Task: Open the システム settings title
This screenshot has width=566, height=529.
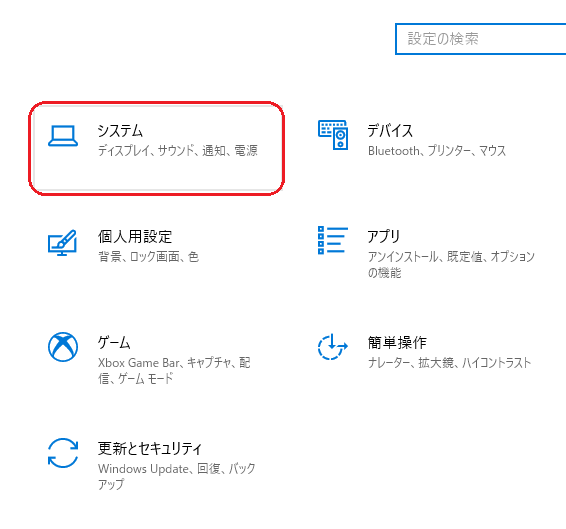Action: pyautogui.click(x=120, y=131)
